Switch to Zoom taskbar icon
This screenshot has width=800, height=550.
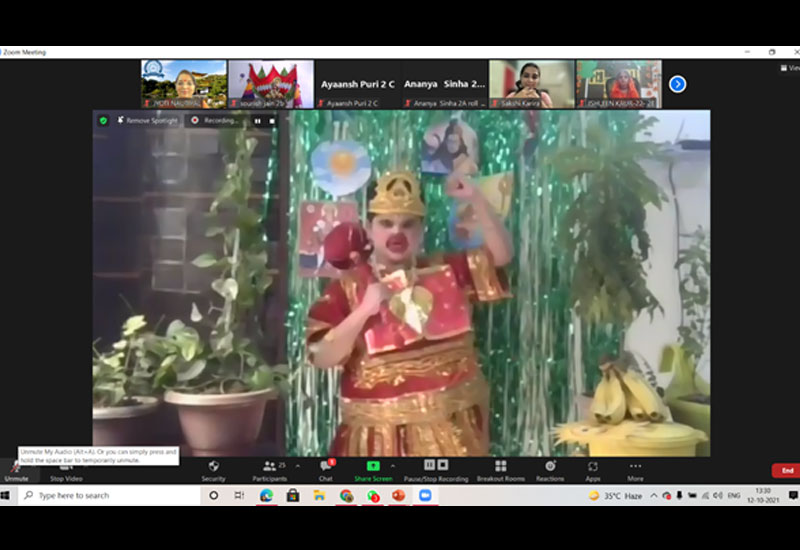426,495
